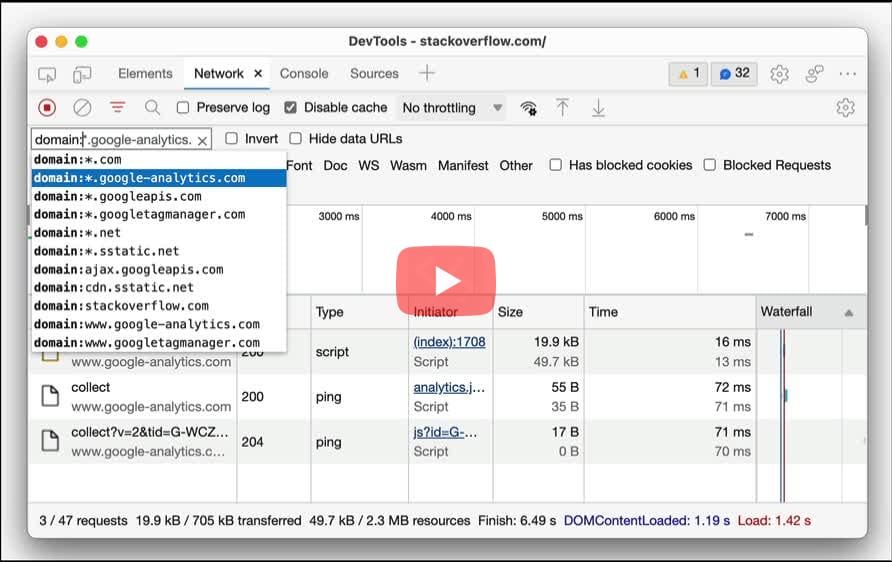This screenshot has width=892, height=562.
Task: Export HAR file with down arrow
Action: [598, 108]
